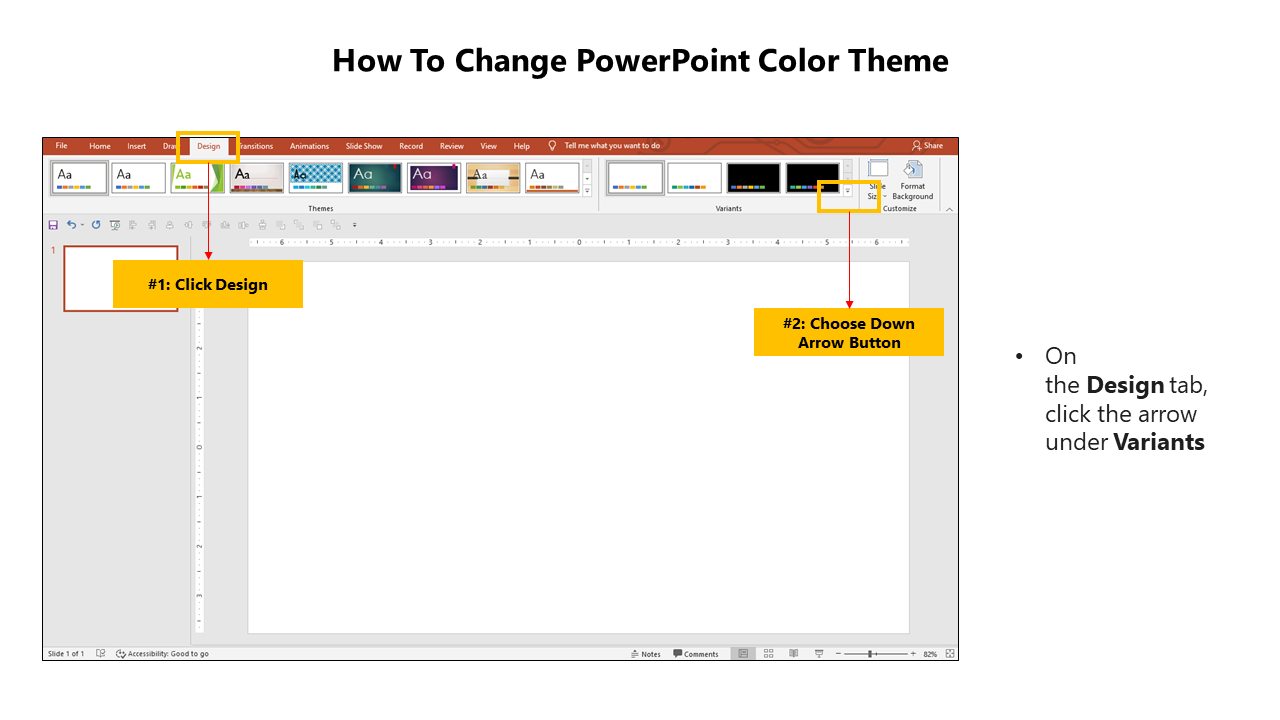
Task: Select the first white variant thumbnail
Action: [635, 178]
